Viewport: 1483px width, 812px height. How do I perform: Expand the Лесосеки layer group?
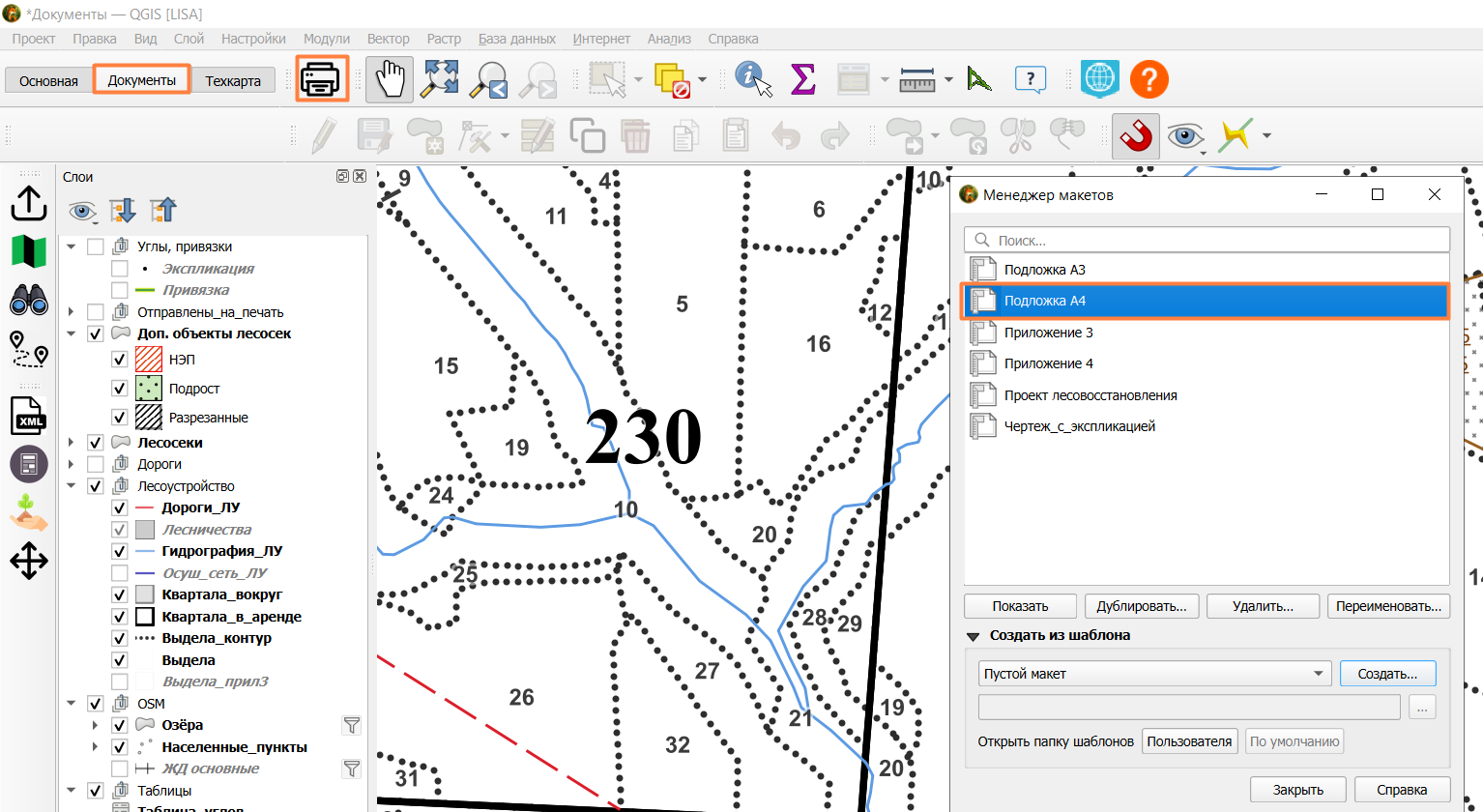(x=71, y=443)
